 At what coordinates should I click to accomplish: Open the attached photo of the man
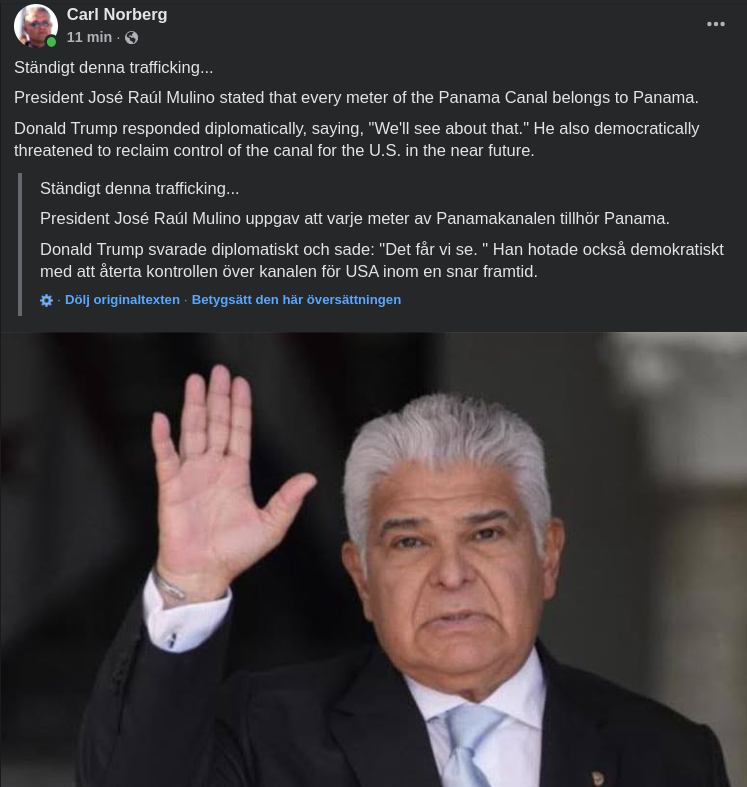click(x=374, y=559)
